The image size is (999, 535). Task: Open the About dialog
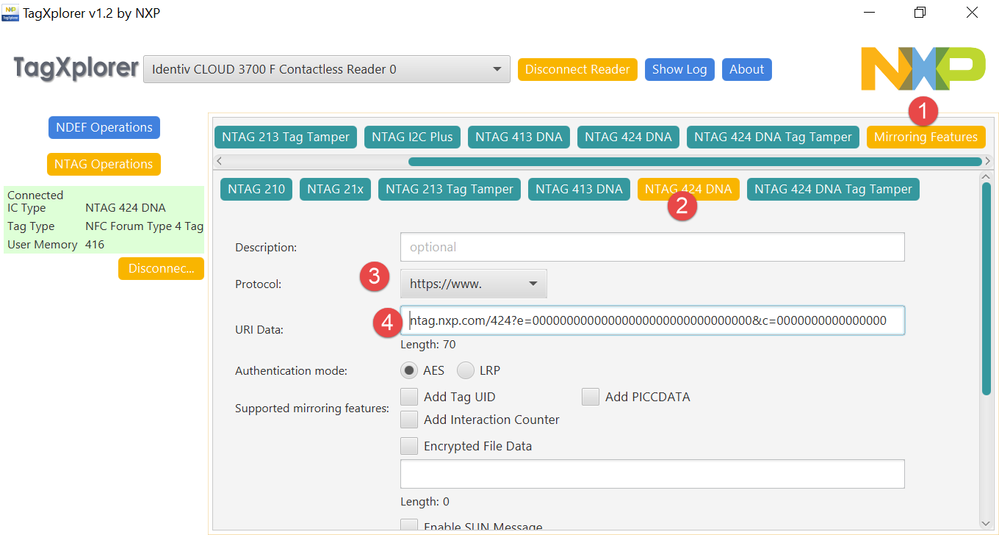click(747, 69)
